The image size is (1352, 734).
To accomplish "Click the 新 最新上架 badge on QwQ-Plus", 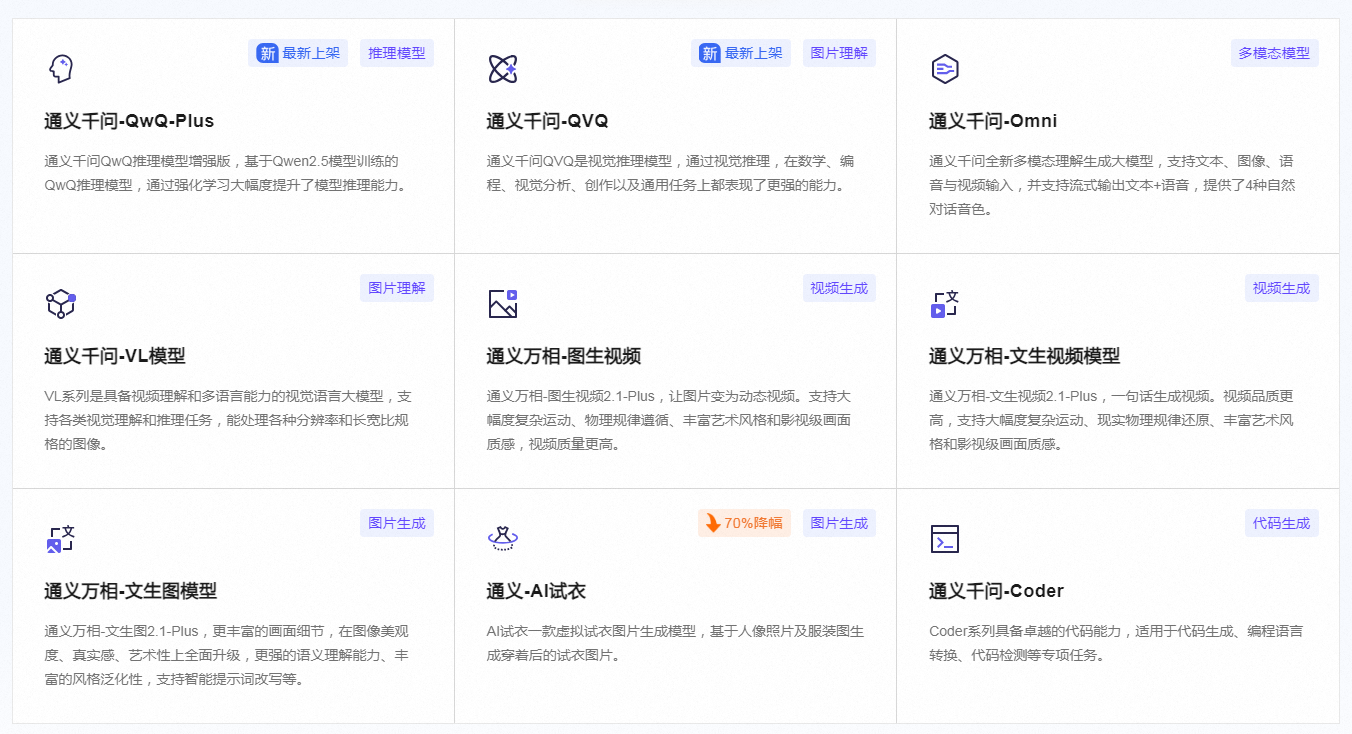I will point(298,53).
